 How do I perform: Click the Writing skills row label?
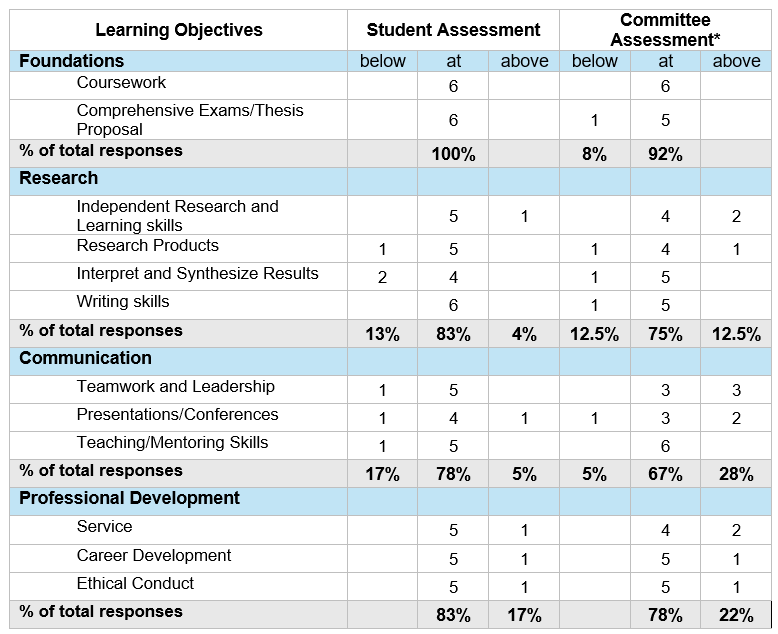coord(123,301)
